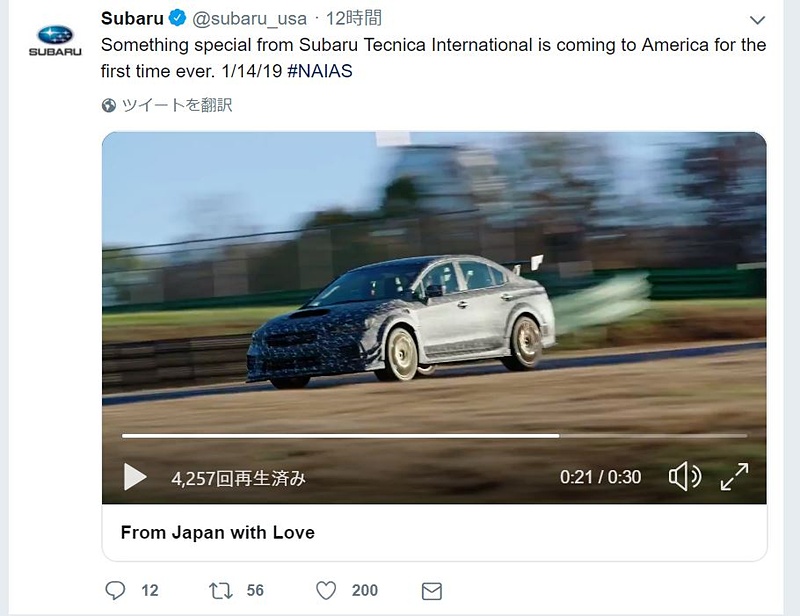Image resolution: width=800 pixels, height=616 pixels.
Task: Open the 12時間 timestamp link
Action: (354, 18)
